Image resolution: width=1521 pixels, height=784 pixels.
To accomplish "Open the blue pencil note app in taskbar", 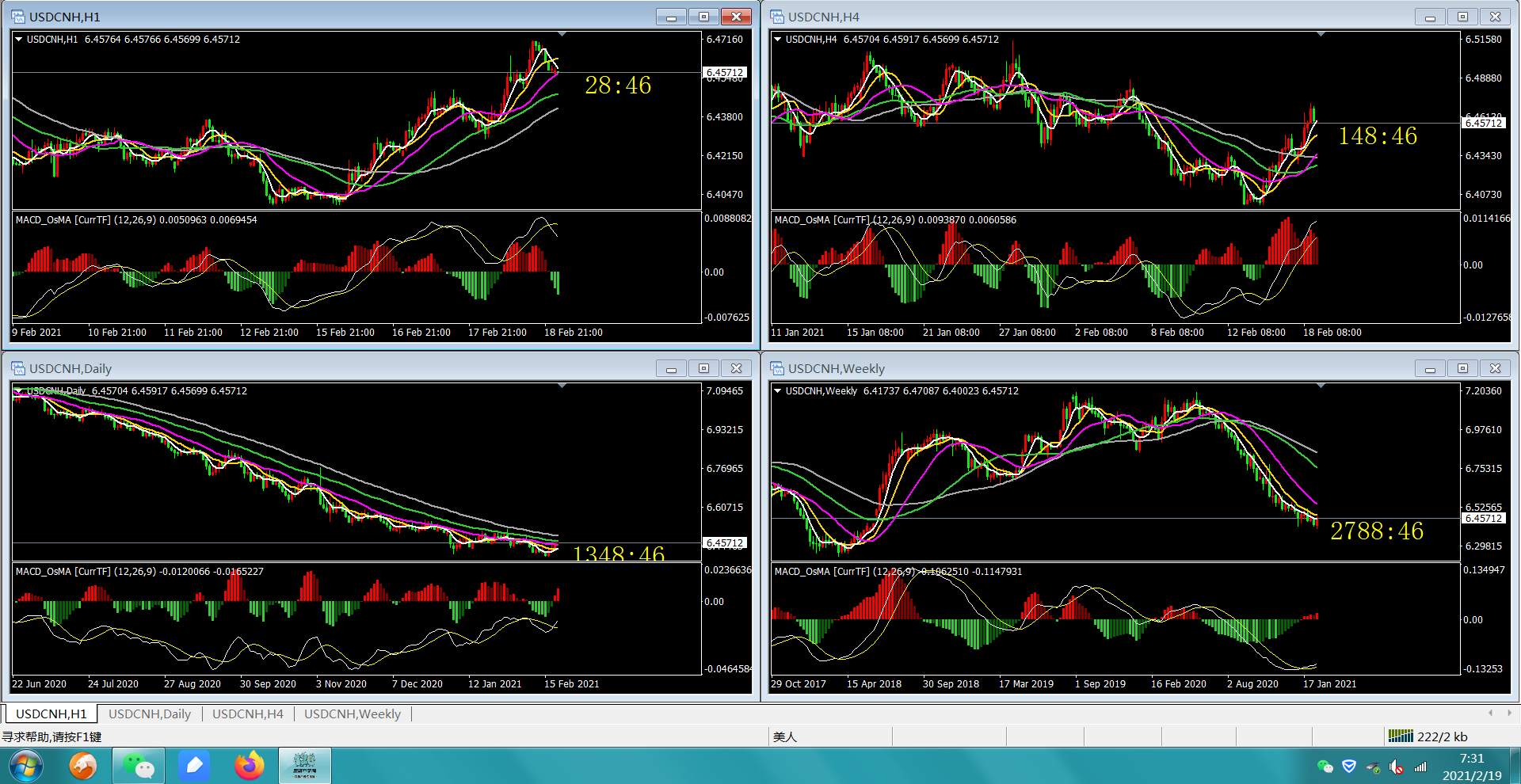I will 194,766.
